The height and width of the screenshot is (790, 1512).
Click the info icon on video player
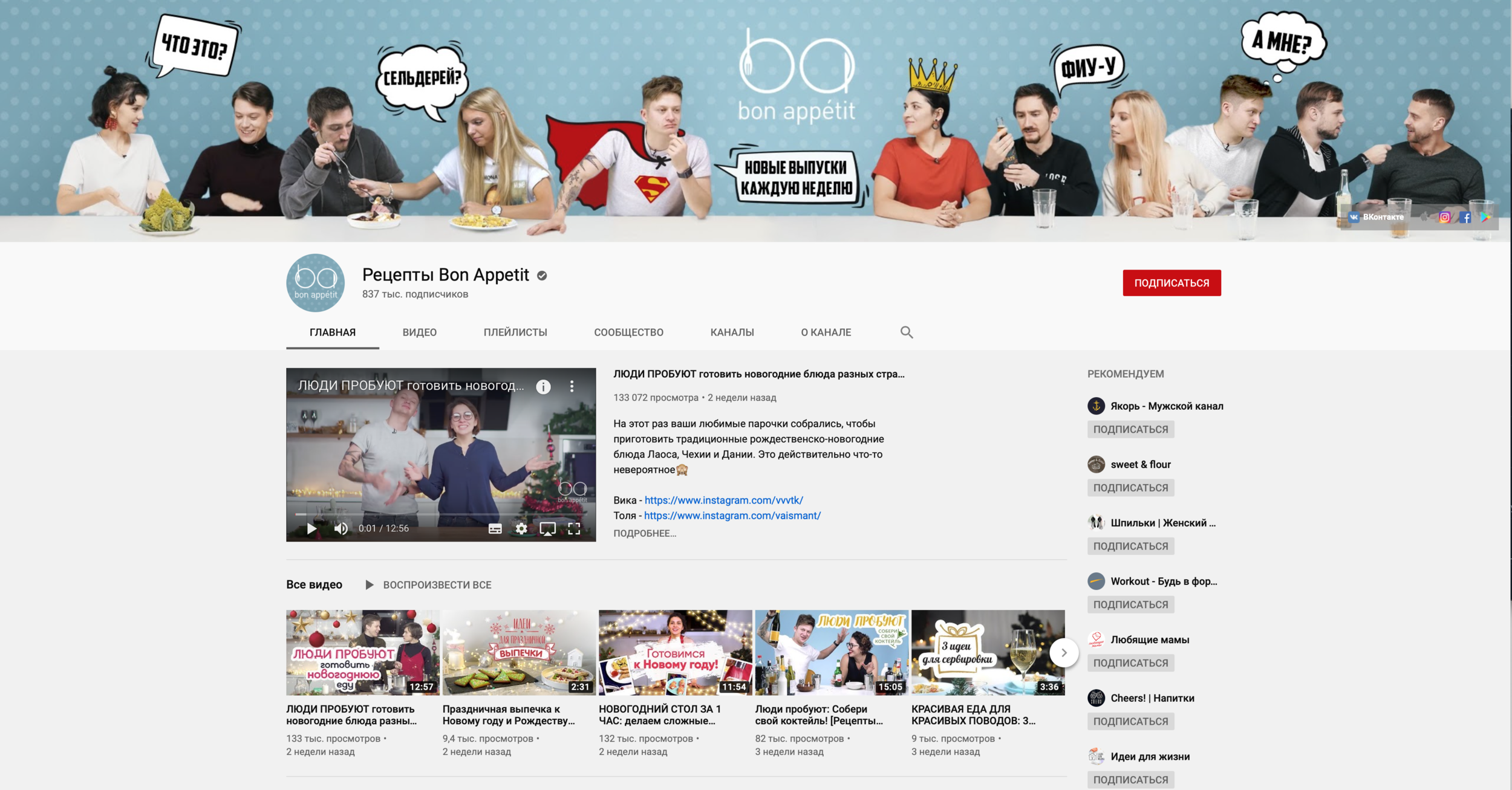click(543, 387)
